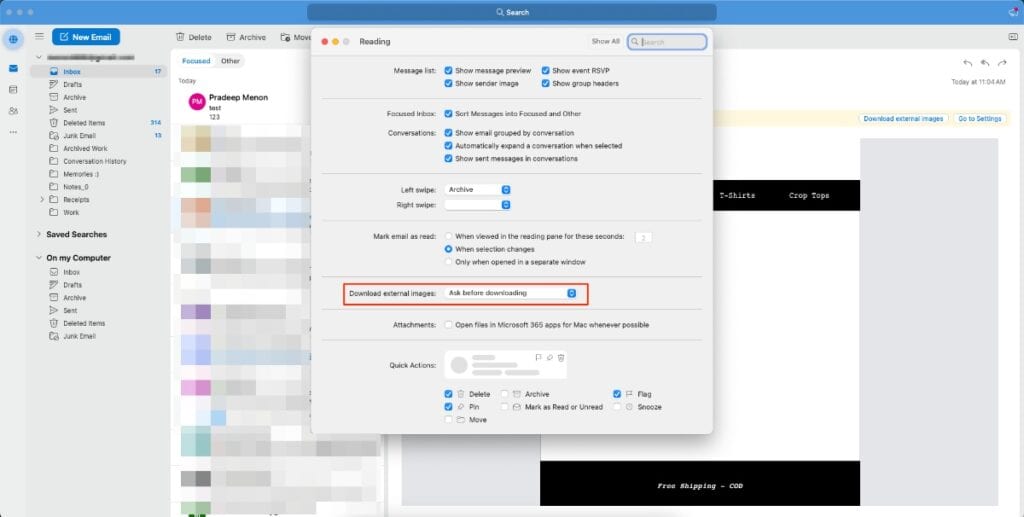This screenshot has height=517, width=1024.
Task: Open Download external images dropdown
Action: 511,293
